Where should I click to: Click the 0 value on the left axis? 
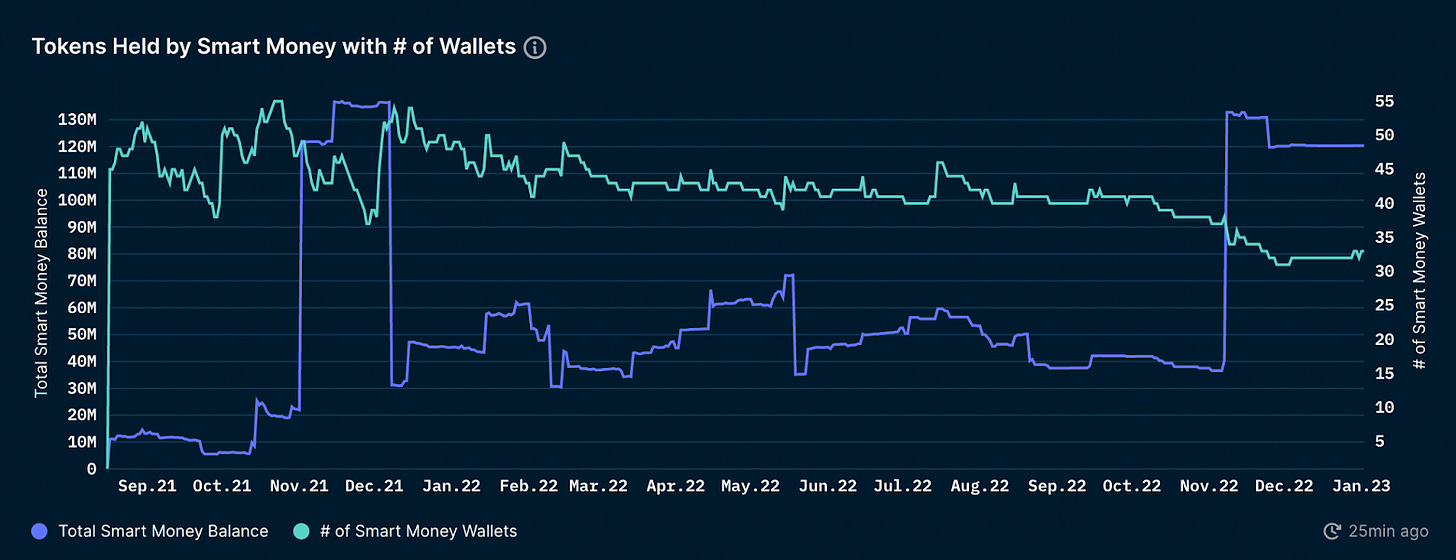(91, 469)
